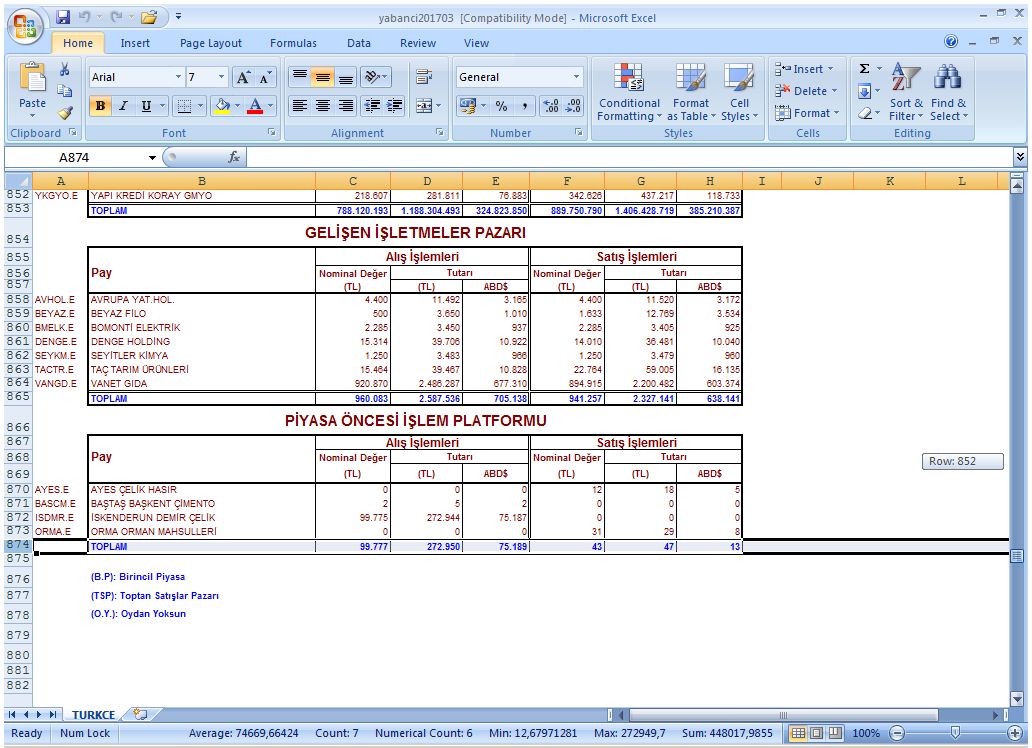Open the Format cells menu
Image resolution: width=1032 pixels, height=748 pixels.
(x=807, y=113)
